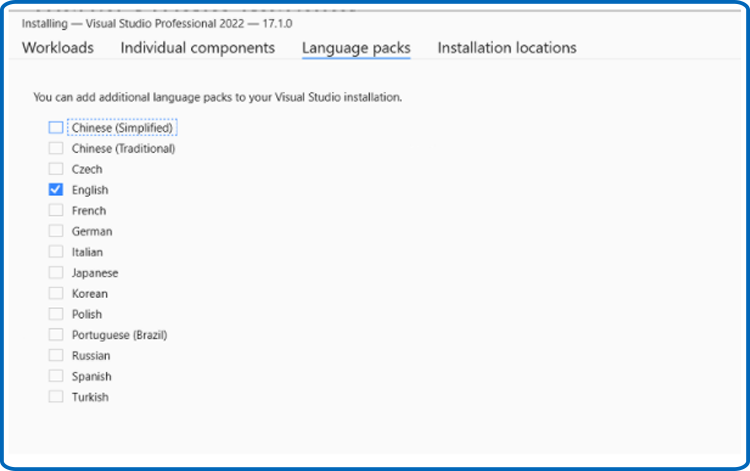
Task: Select the German checkbox
Action: point(56,231)
